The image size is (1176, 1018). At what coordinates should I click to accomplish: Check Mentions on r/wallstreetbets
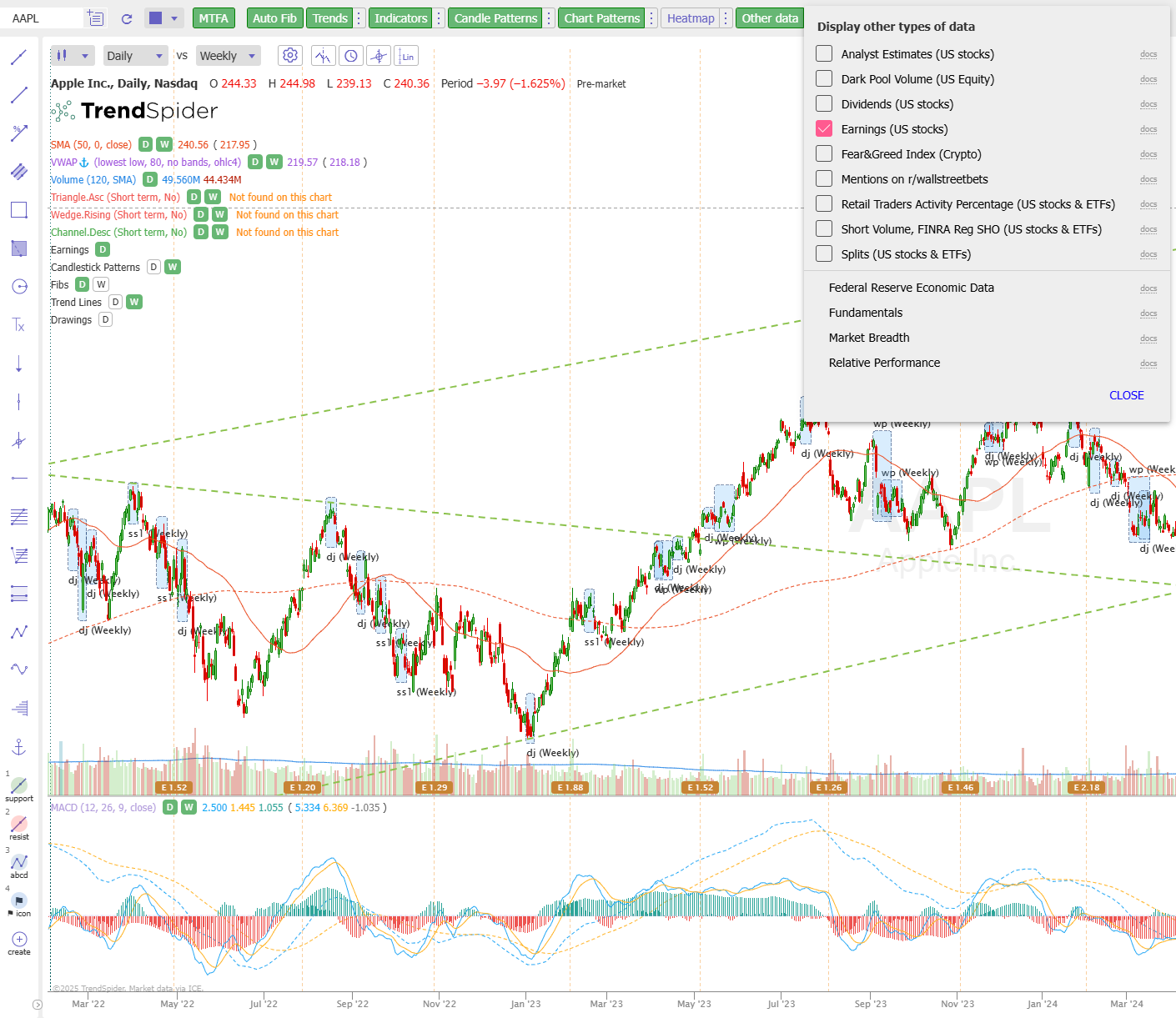pyautogui.click(x=824, y=178)
